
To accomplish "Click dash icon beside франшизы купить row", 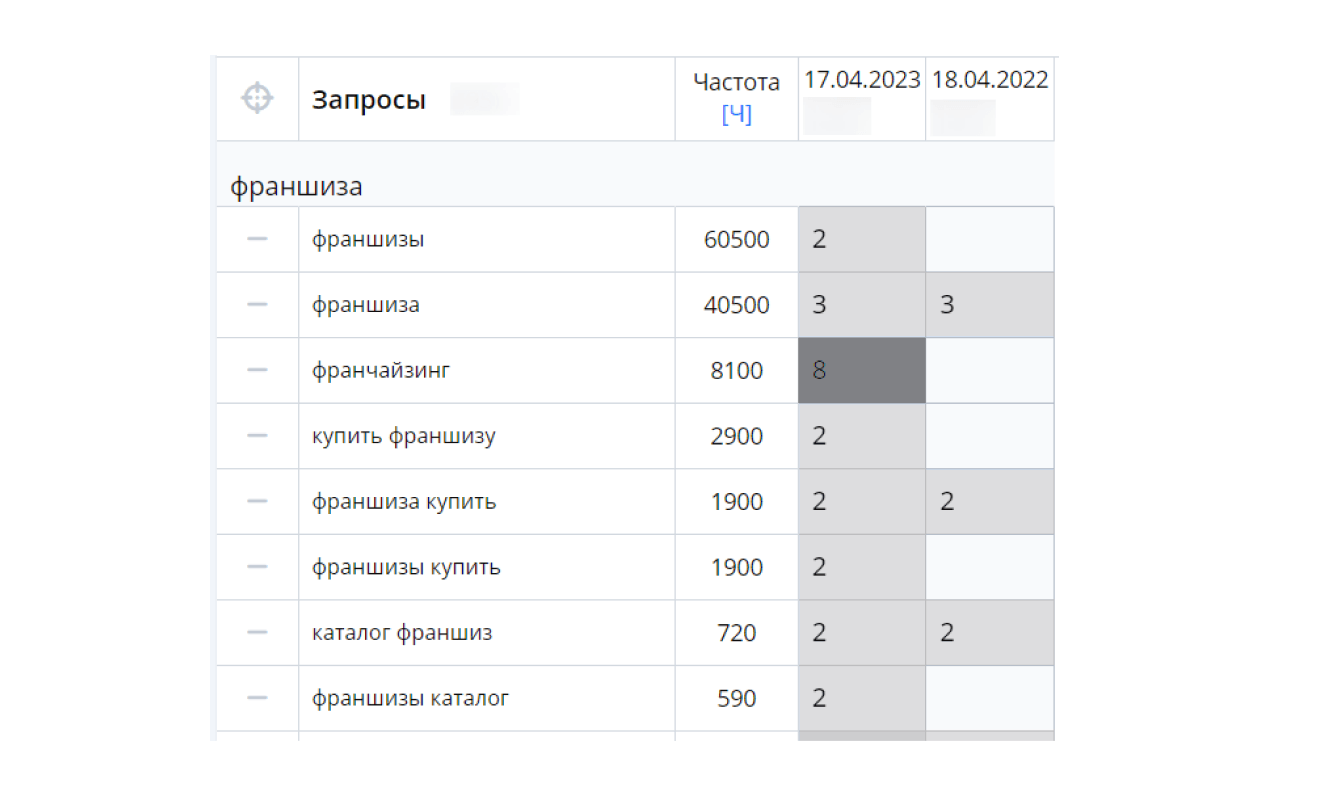I will click(257, 567).
